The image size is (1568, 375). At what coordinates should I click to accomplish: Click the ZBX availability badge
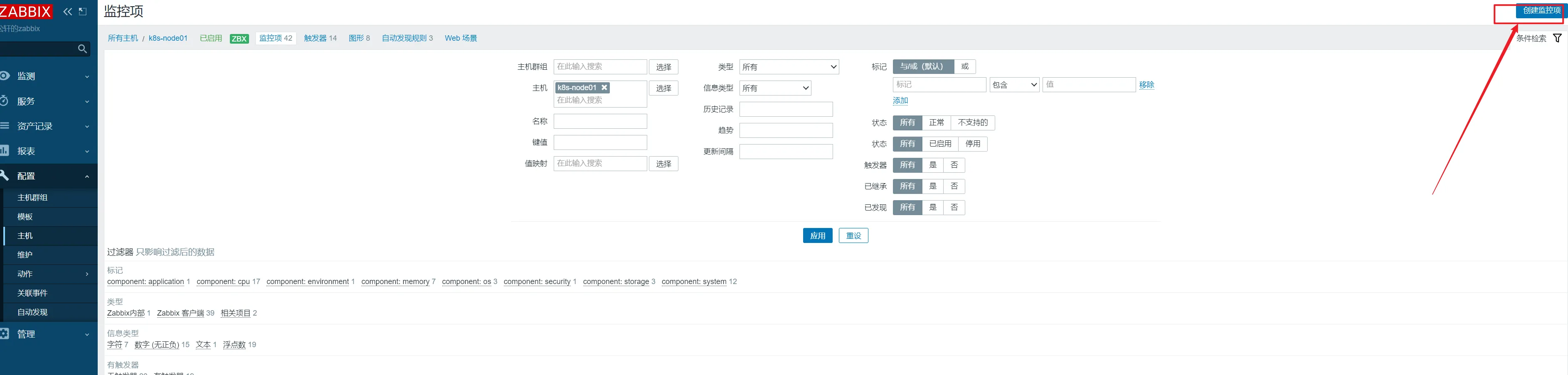click(x=239, y=39)
